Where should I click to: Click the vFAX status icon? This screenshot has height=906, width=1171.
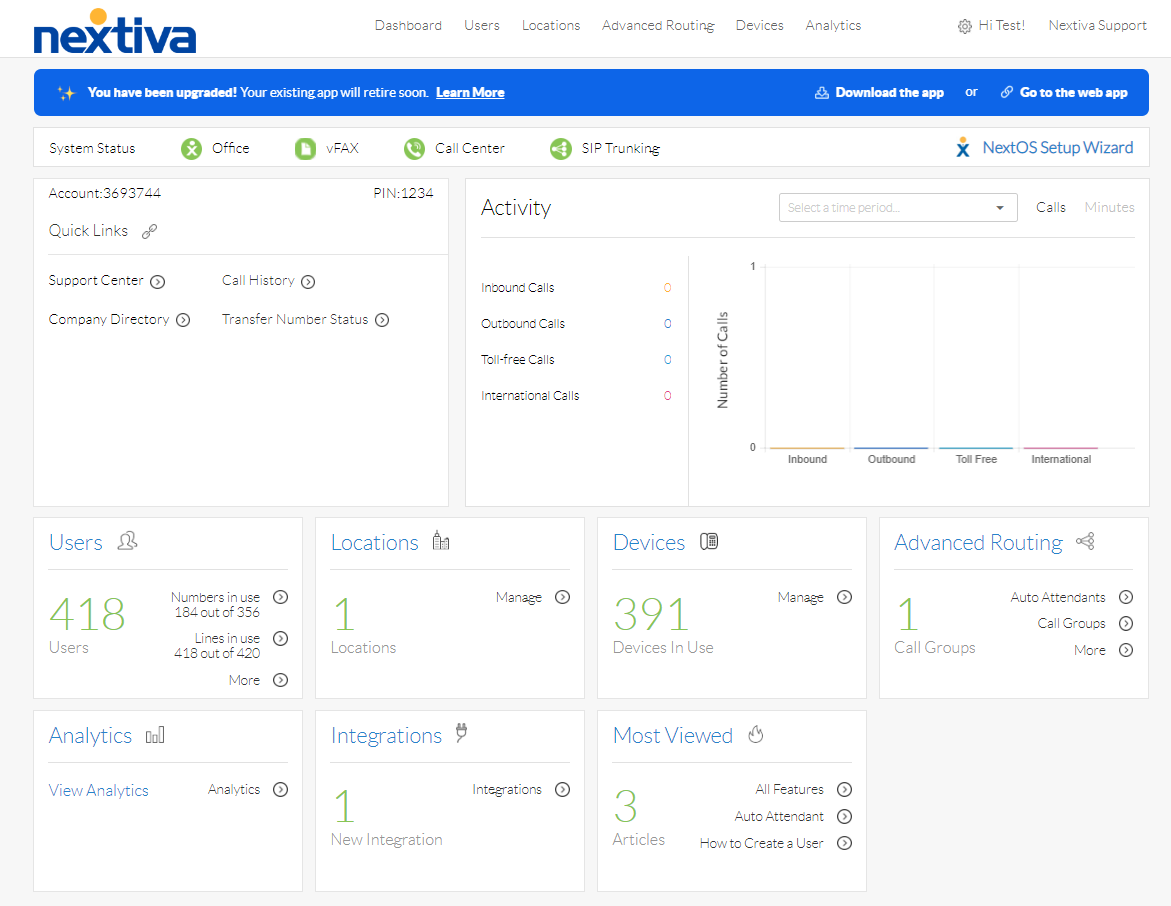pyautogui.click(x=305, y=149)
